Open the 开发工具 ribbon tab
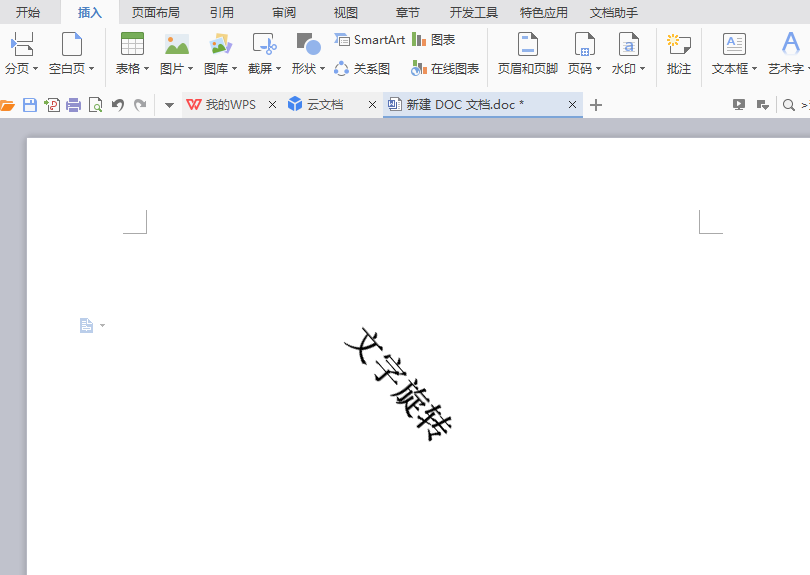 474,12
